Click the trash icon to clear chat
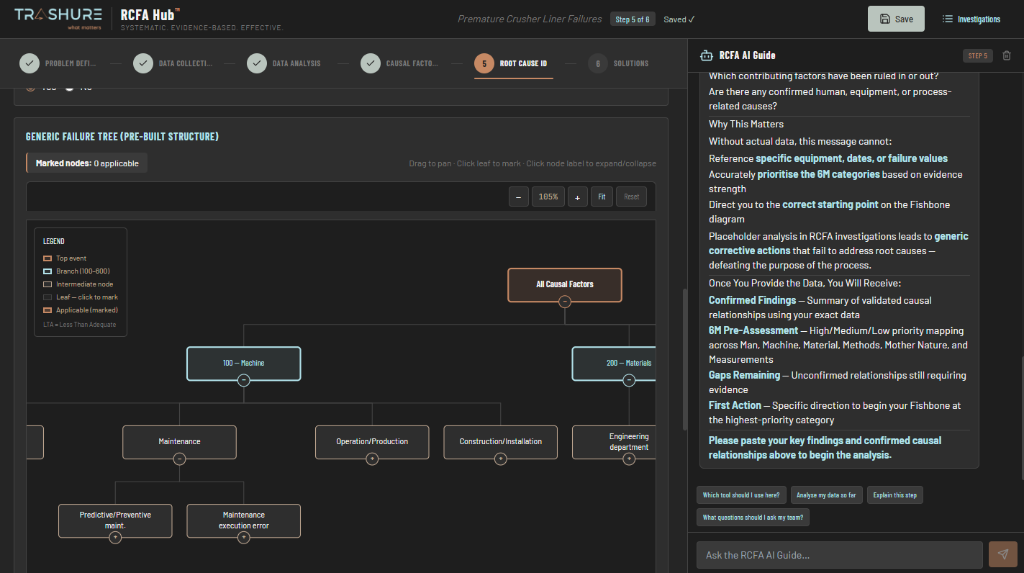This screenshot has width=1024, height=573. tap(1006, 56)
